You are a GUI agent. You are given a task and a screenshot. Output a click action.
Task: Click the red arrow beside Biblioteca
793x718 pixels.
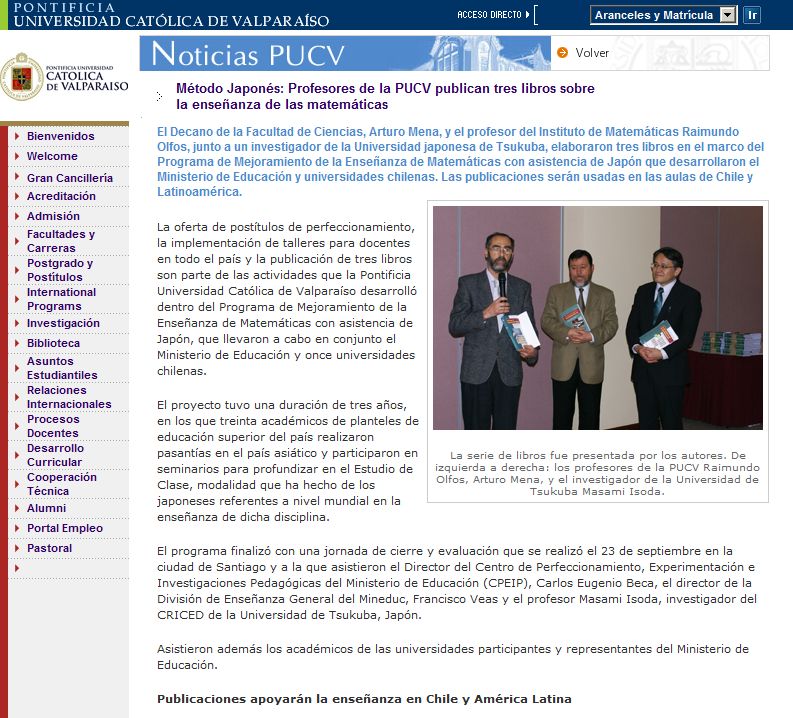click(x=17, y=343)
